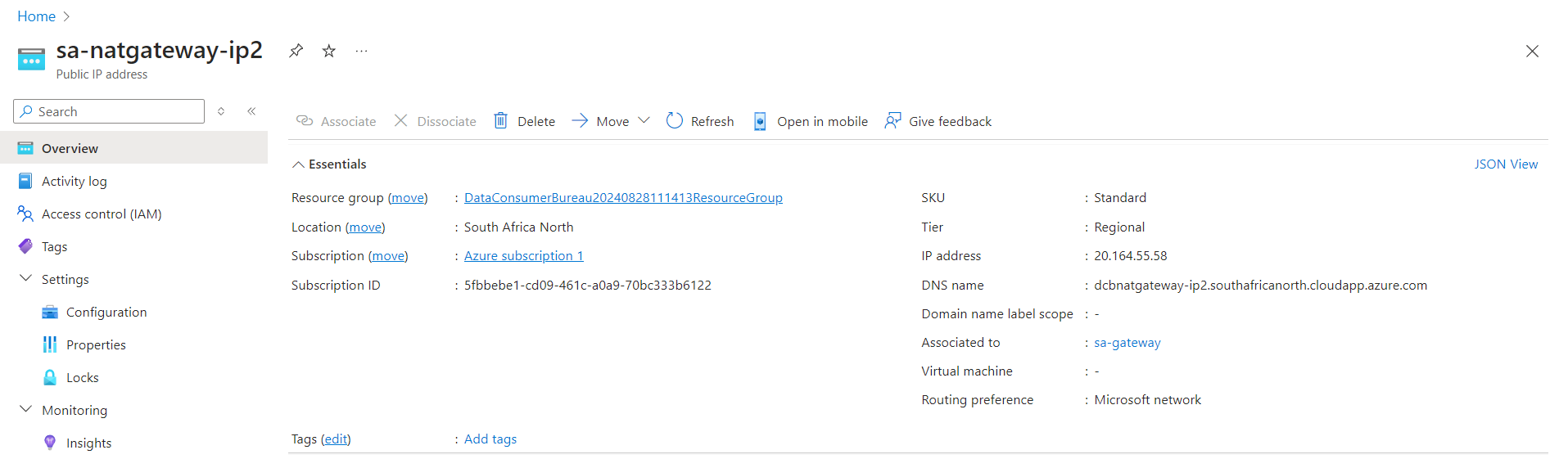Click the Associate link icon
Image resolution: width=1568 pixels, height=459 pixels.
pyautogui.click(x=305, y=121)
